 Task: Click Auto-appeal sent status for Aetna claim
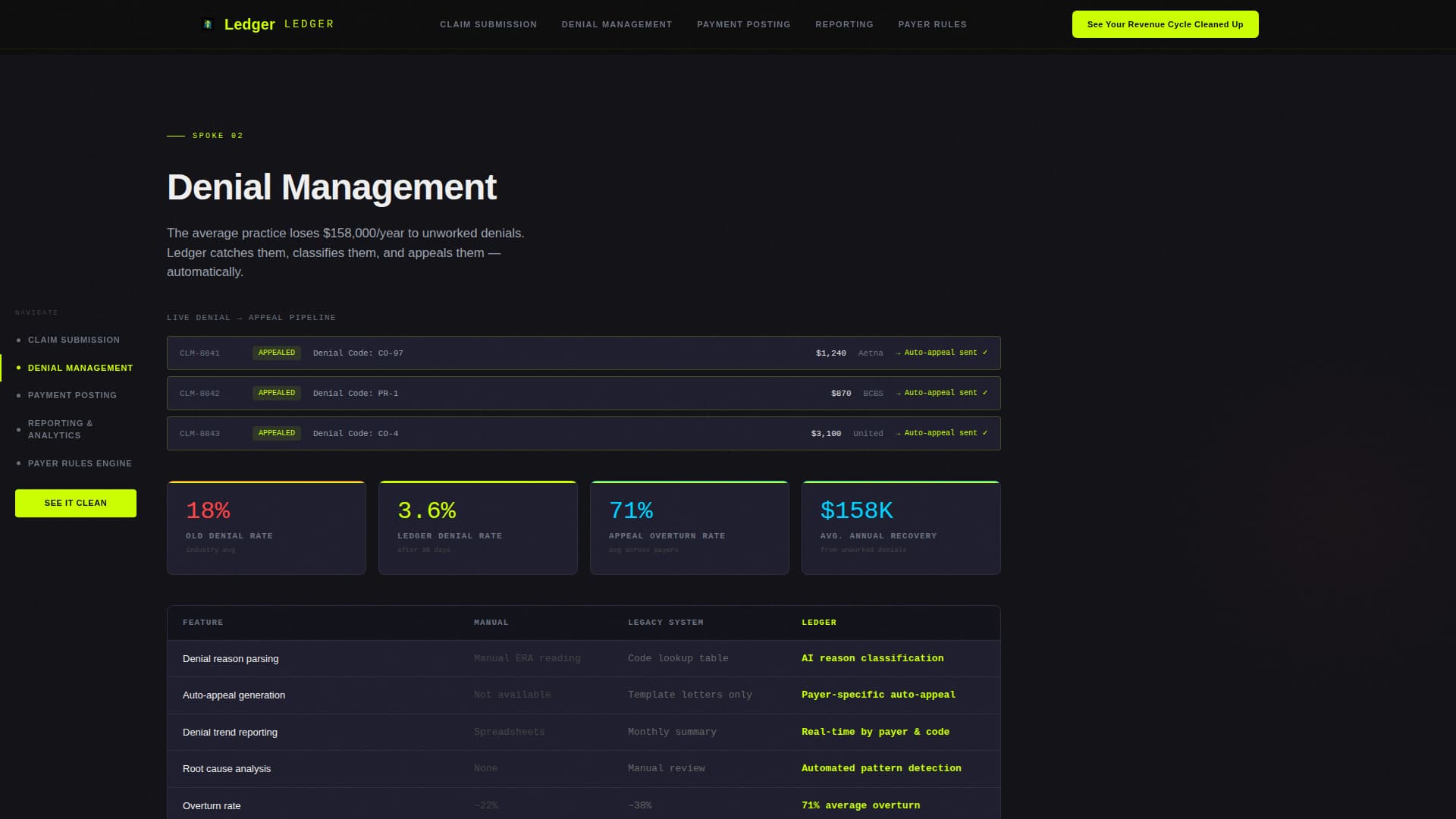pyautogui.click(x=942, y=353)
